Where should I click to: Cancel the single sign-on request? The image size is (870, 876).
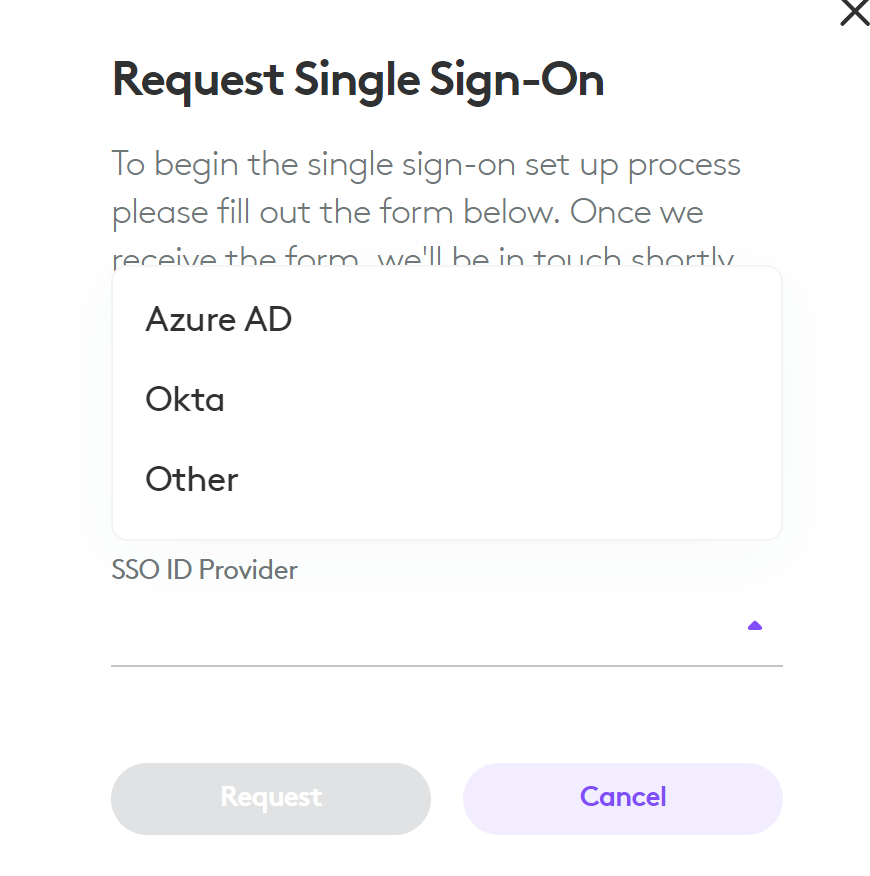pyautogui.click(x=622, y=797)
